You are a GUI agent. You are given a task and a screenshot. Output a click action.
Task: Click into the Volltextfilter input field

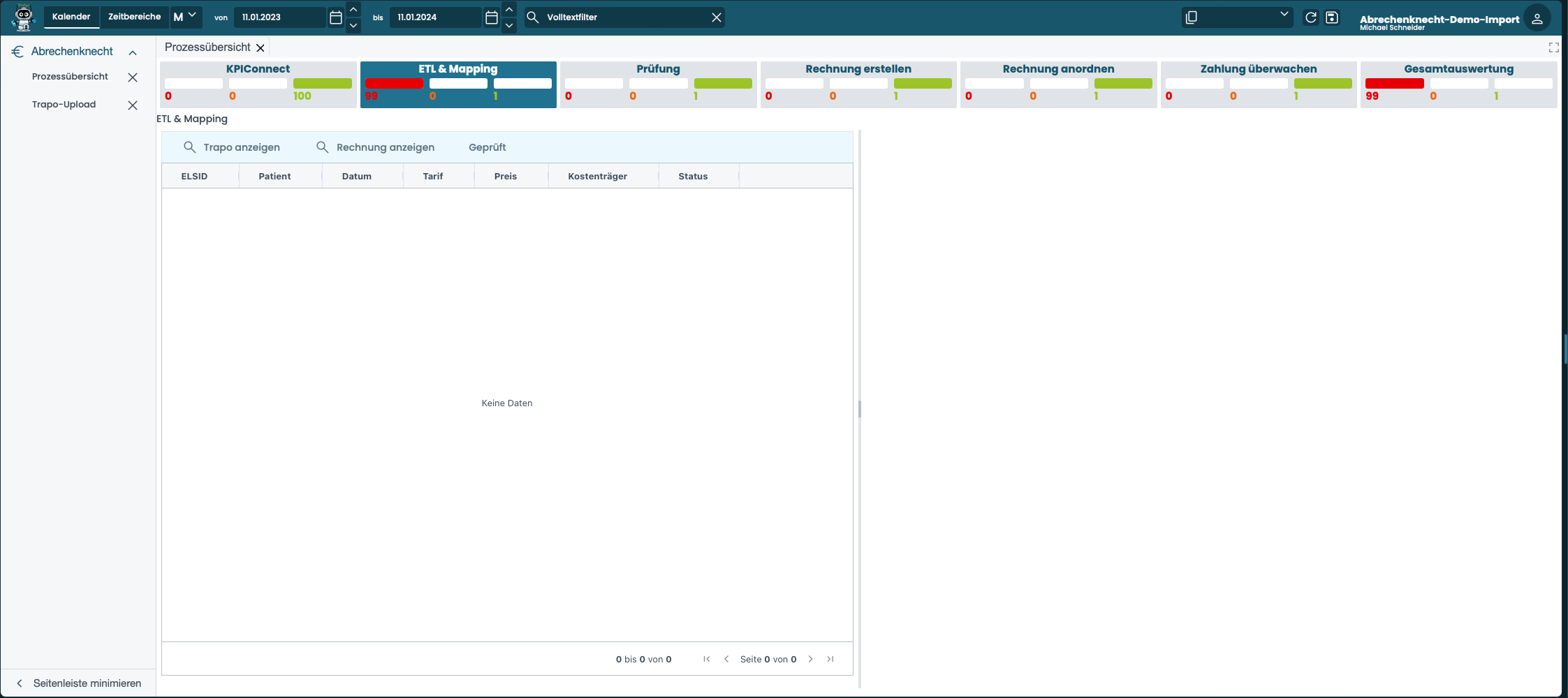coord(622,17)
